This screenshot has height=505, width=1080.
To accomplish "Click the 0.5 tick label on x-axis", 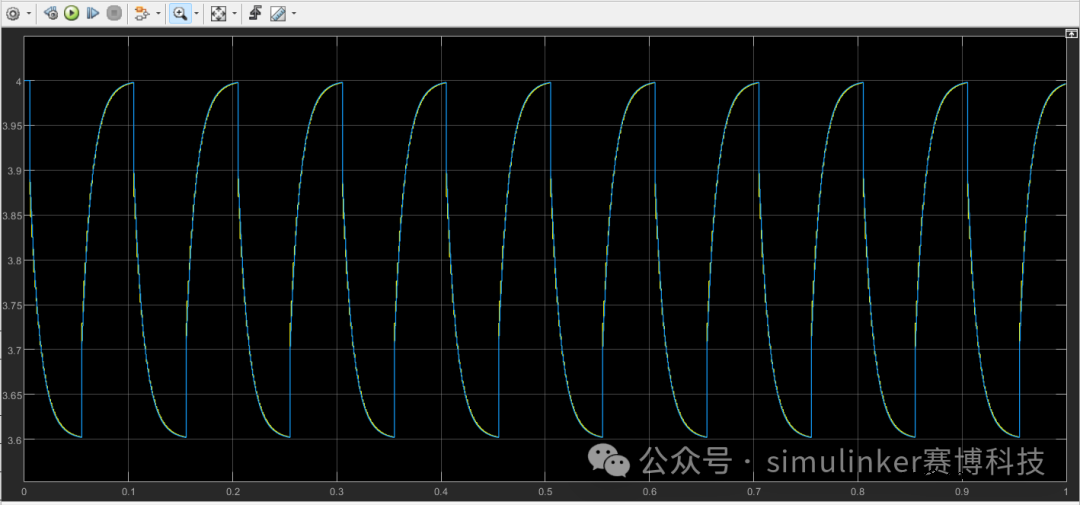I will pos(545,493).
